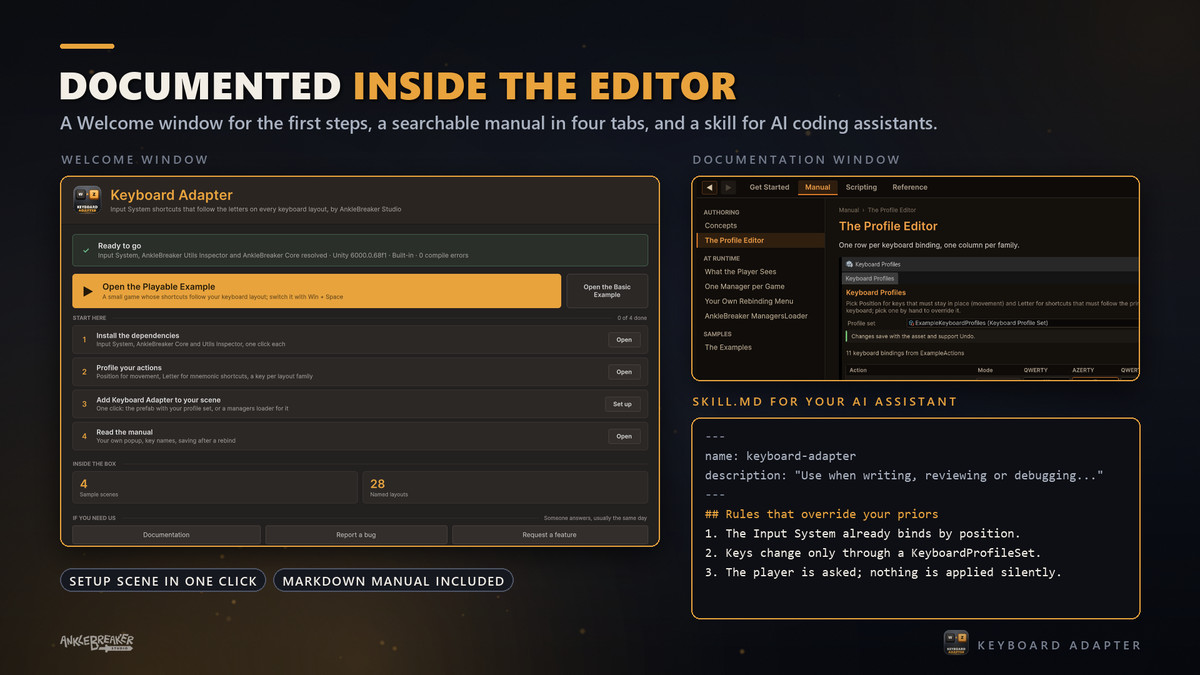Screen dimensions: 1200x675
Task: Click the Manual breadcrumb link
Action: pos(848,211)
